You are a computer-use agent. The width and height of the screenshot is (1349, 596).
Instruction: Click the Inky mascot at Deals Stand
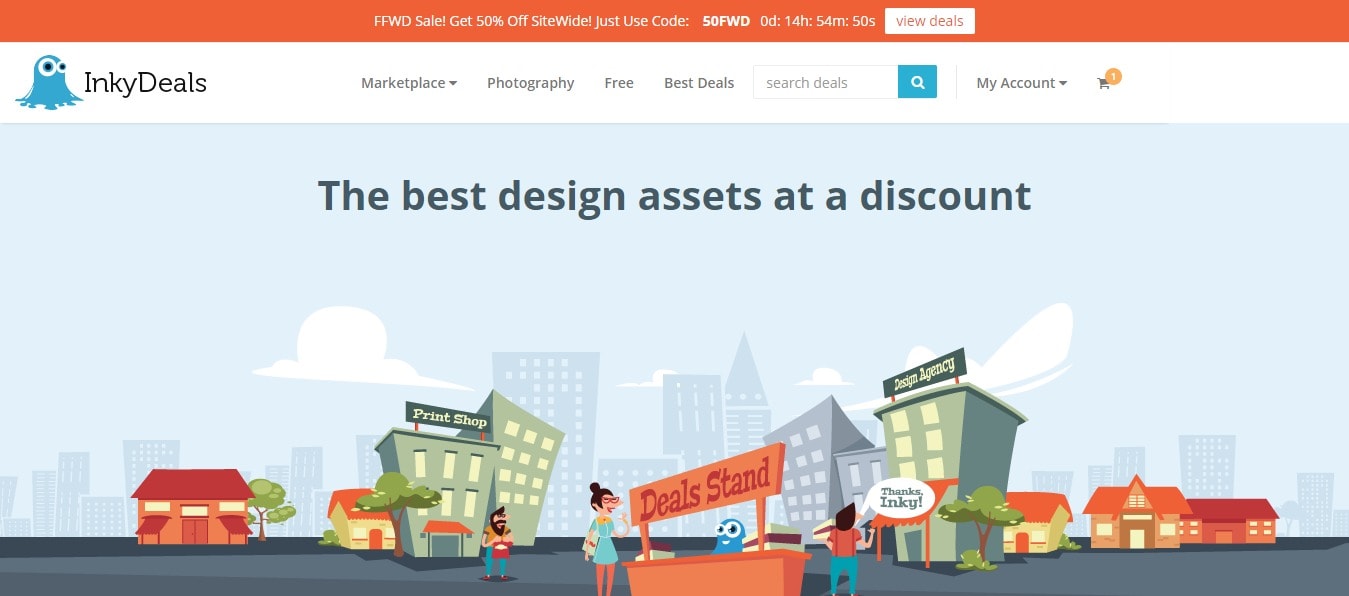[729, 536]
